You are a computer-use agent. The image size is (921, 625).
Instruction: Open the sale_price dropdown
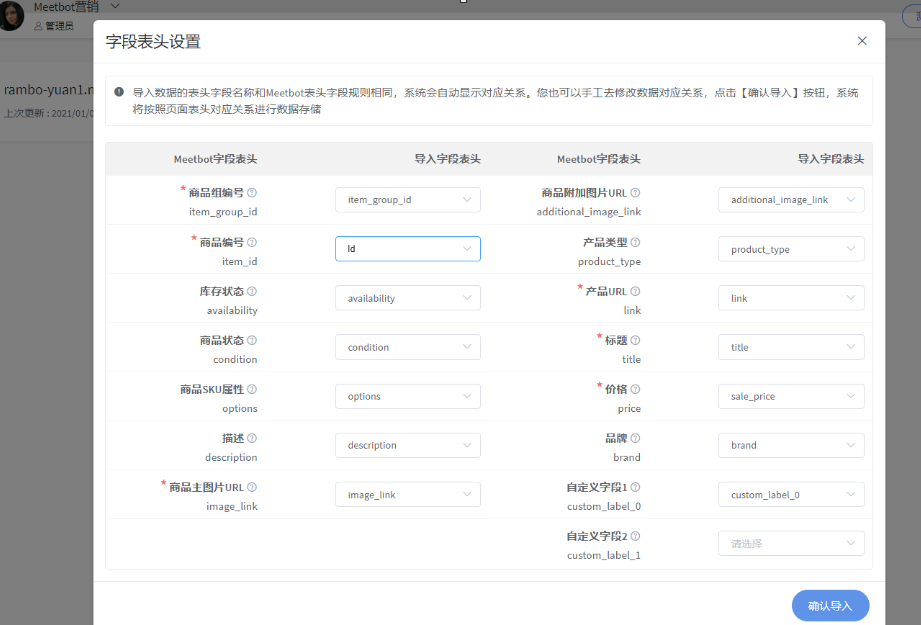point(791,396)
